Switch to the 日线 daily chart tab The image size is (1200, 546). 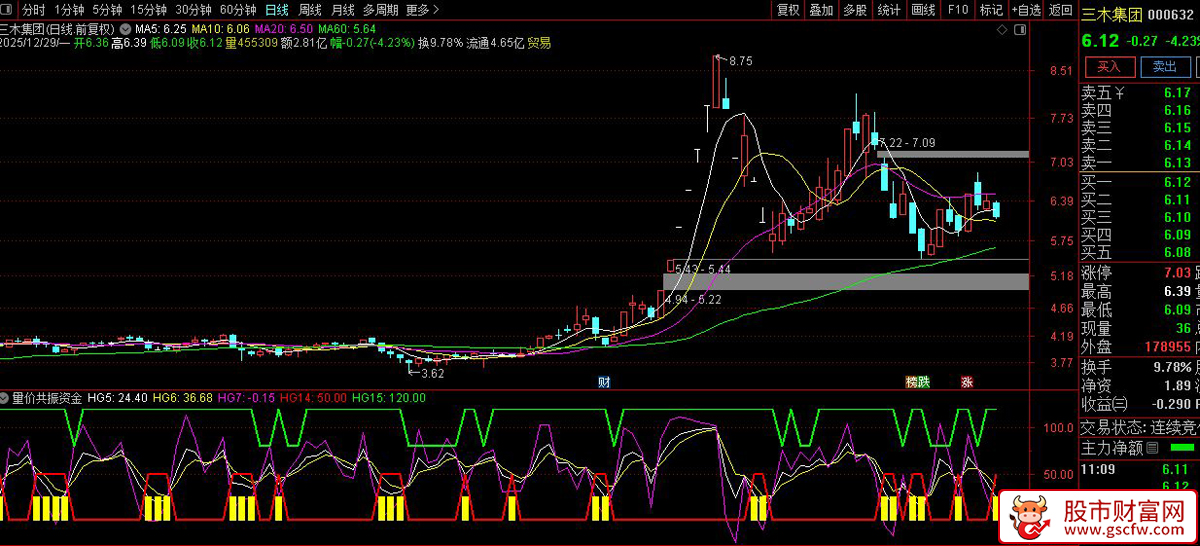[276, 10]
